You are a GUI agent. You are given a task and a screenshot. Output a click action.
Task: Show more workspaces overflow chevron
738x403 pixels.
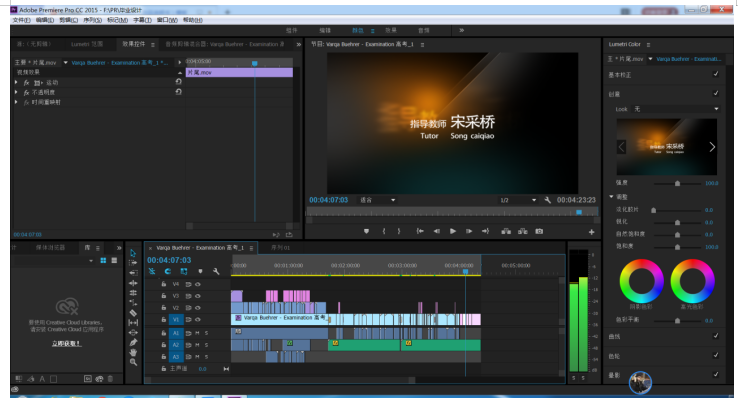462,30
